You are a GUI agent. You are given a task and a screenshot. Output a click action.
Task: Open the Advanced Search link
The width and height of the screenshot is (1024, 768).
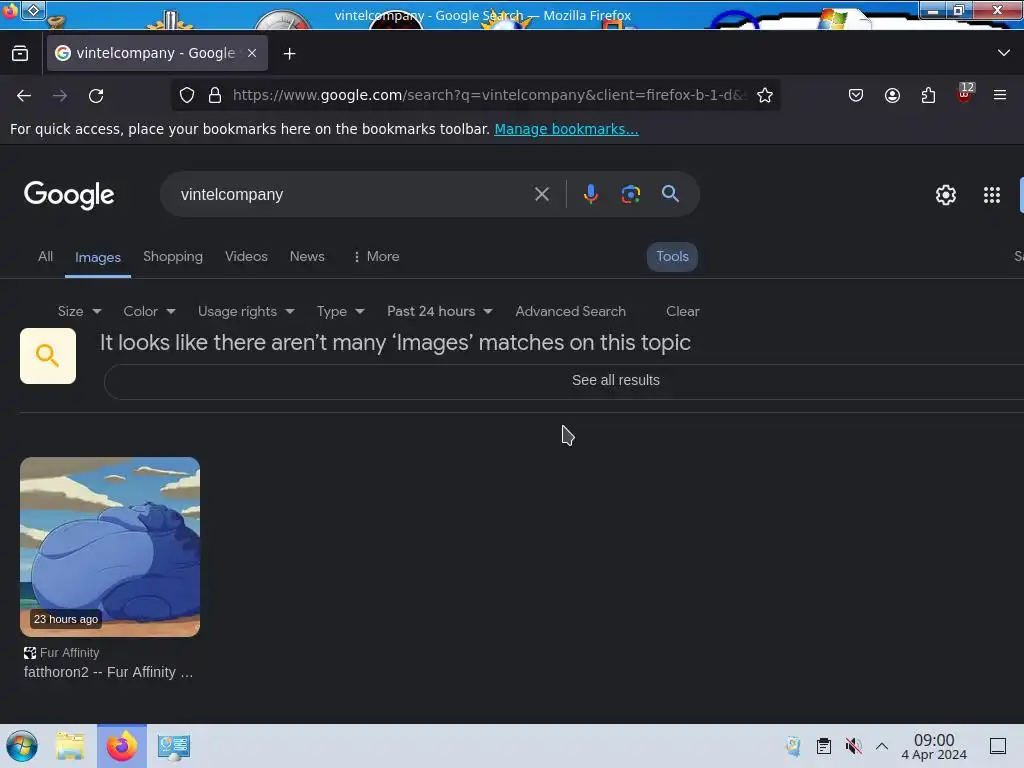[x=570, y=312]
